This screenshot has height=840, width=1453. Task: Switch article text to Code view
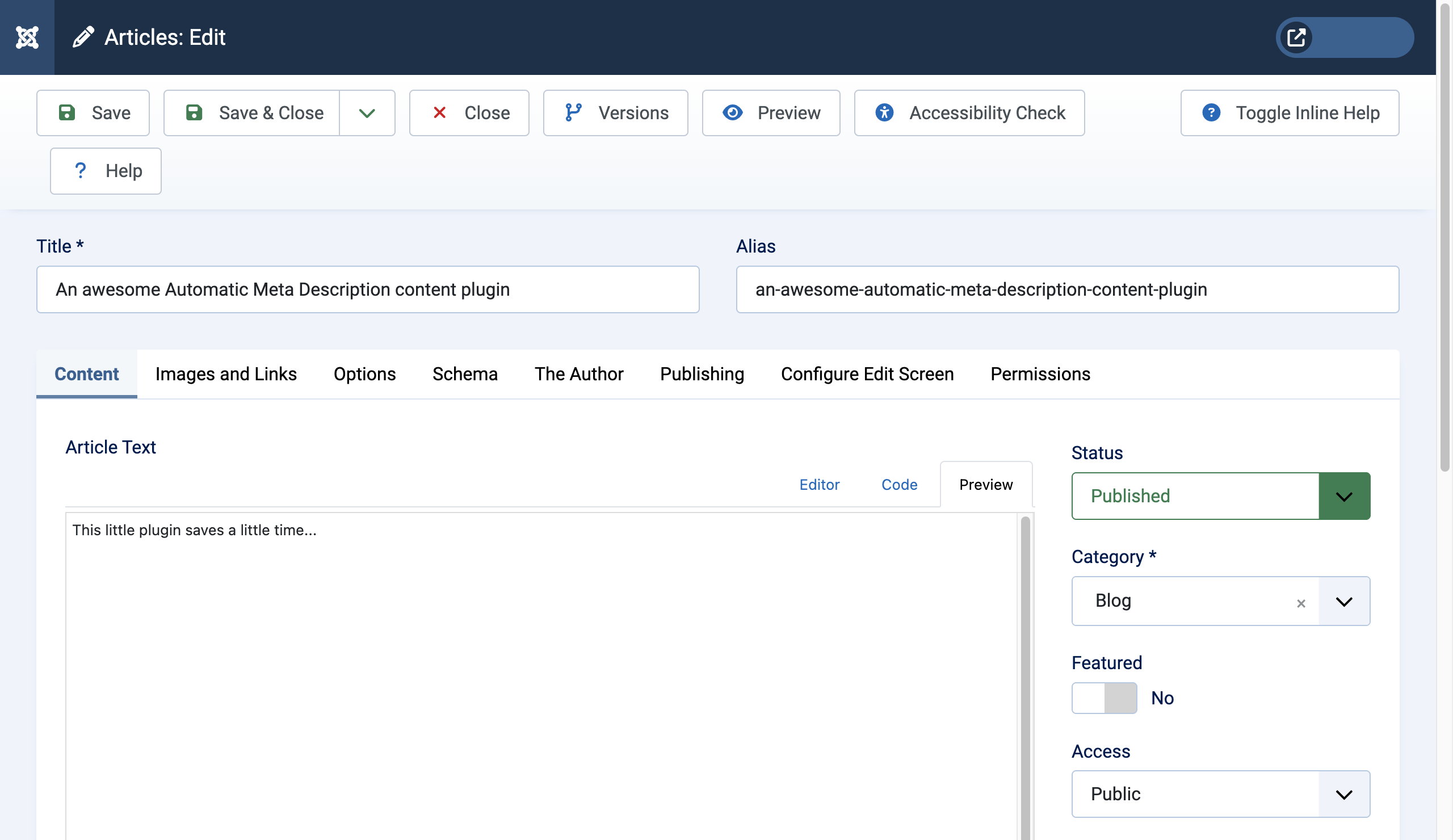[899, 485]
